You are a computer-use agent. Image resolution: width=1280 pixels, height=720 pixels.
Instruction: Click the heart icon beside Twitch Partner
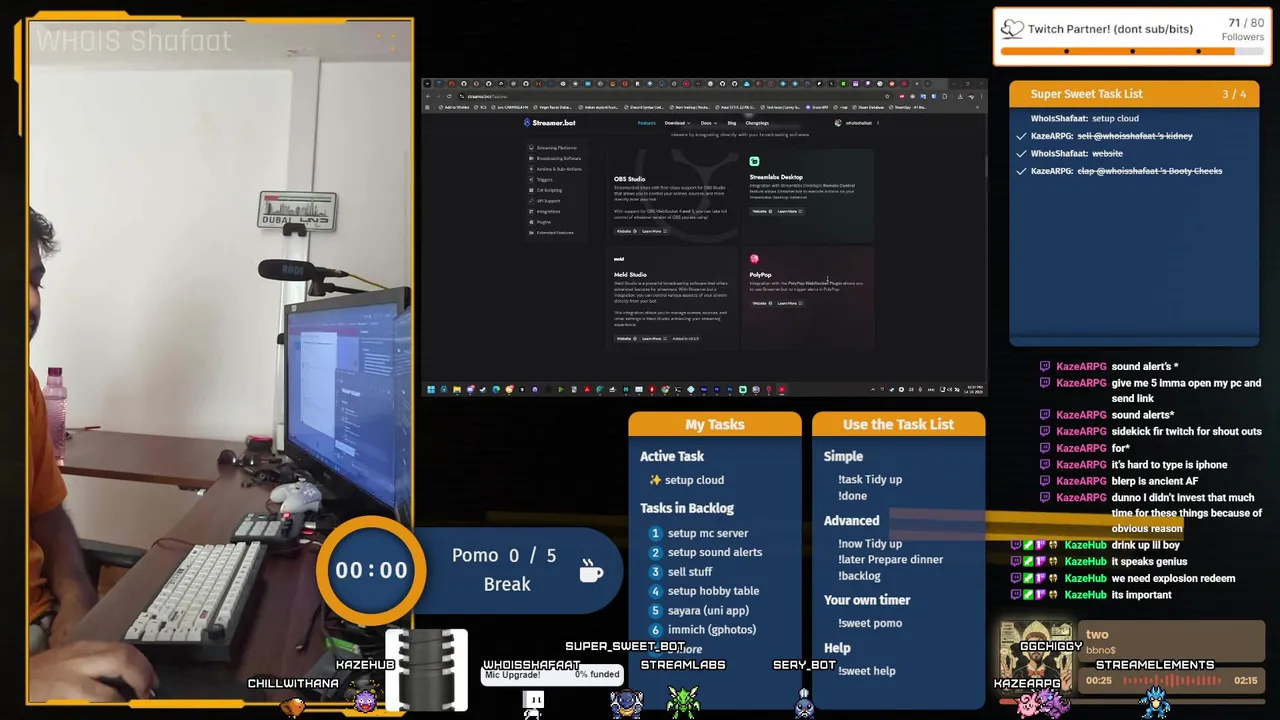[x=1012, y=29]
